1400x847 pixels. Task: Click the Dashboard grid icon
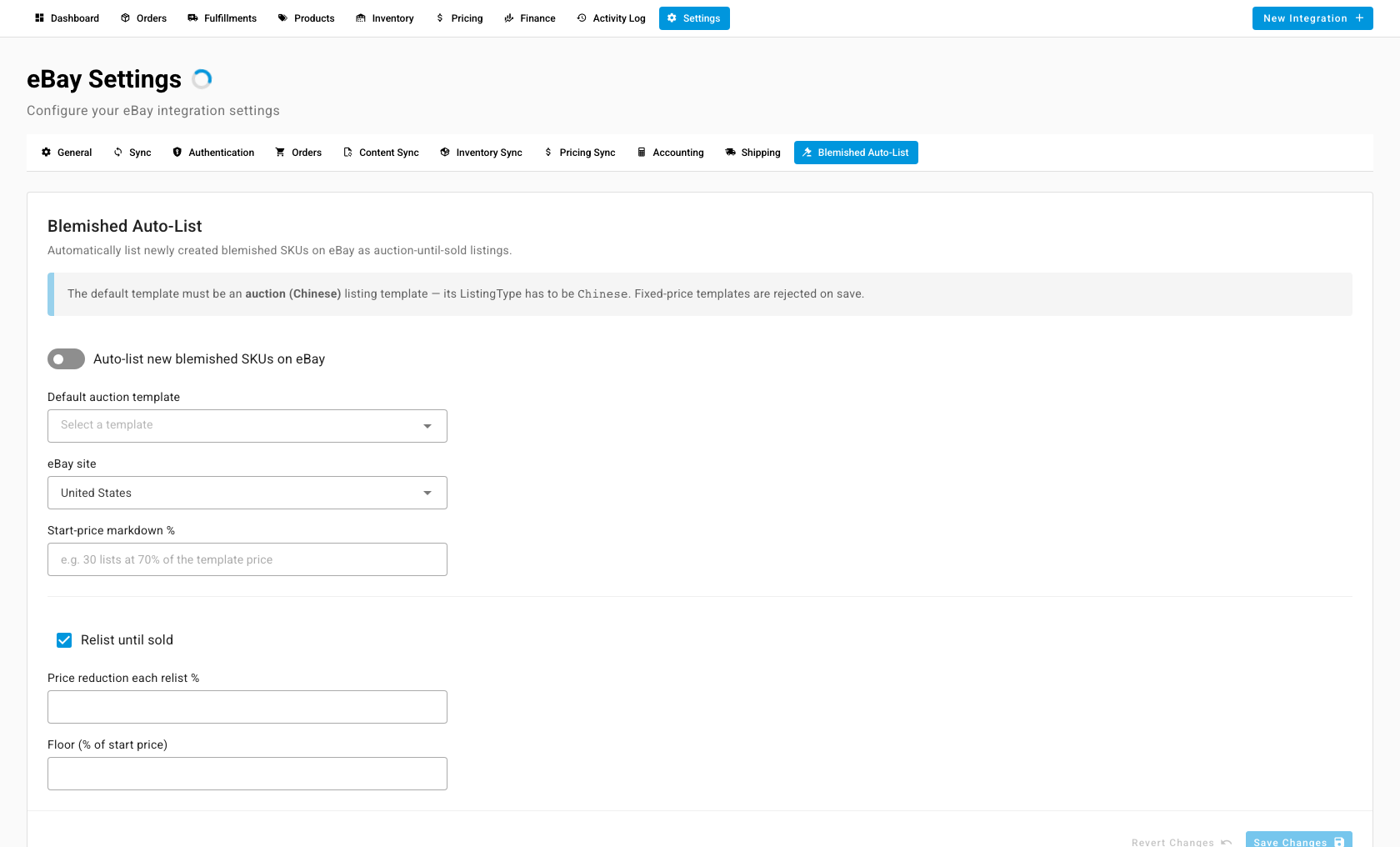(x=39, y=18)
